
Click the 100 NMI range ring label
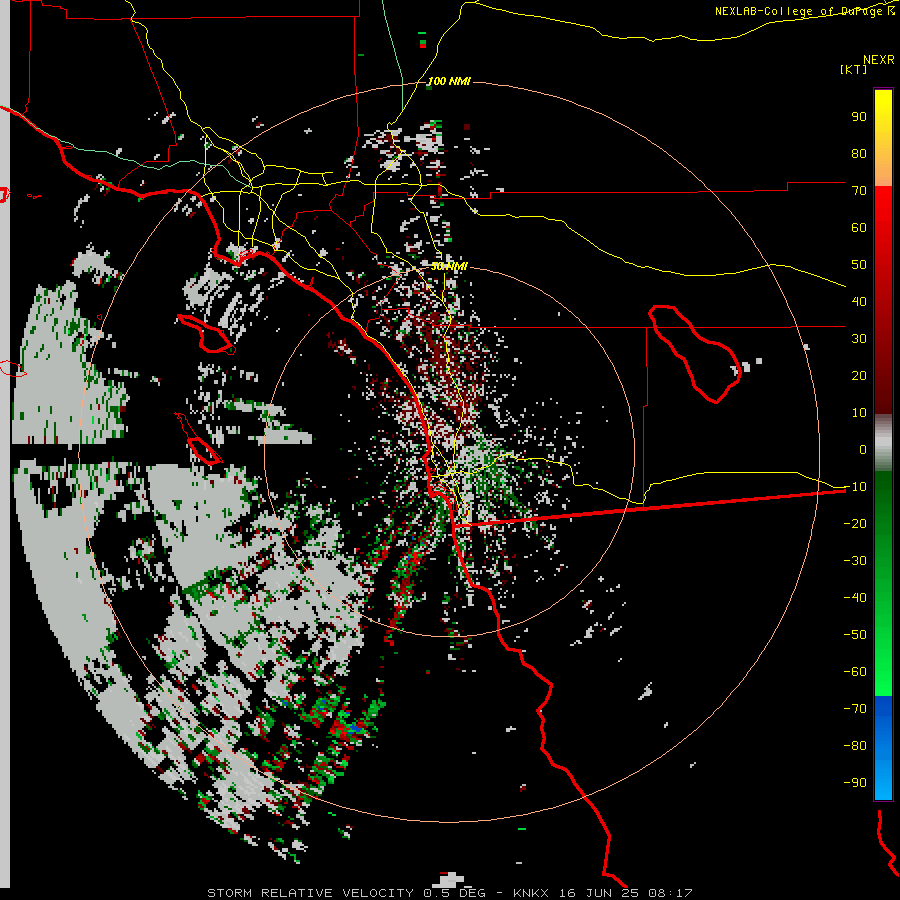tap(449, 82)
